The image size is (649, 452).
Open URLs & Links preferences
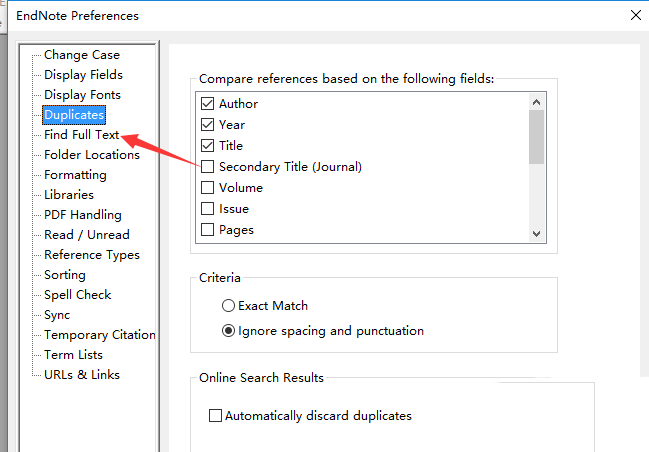(81, 375)
